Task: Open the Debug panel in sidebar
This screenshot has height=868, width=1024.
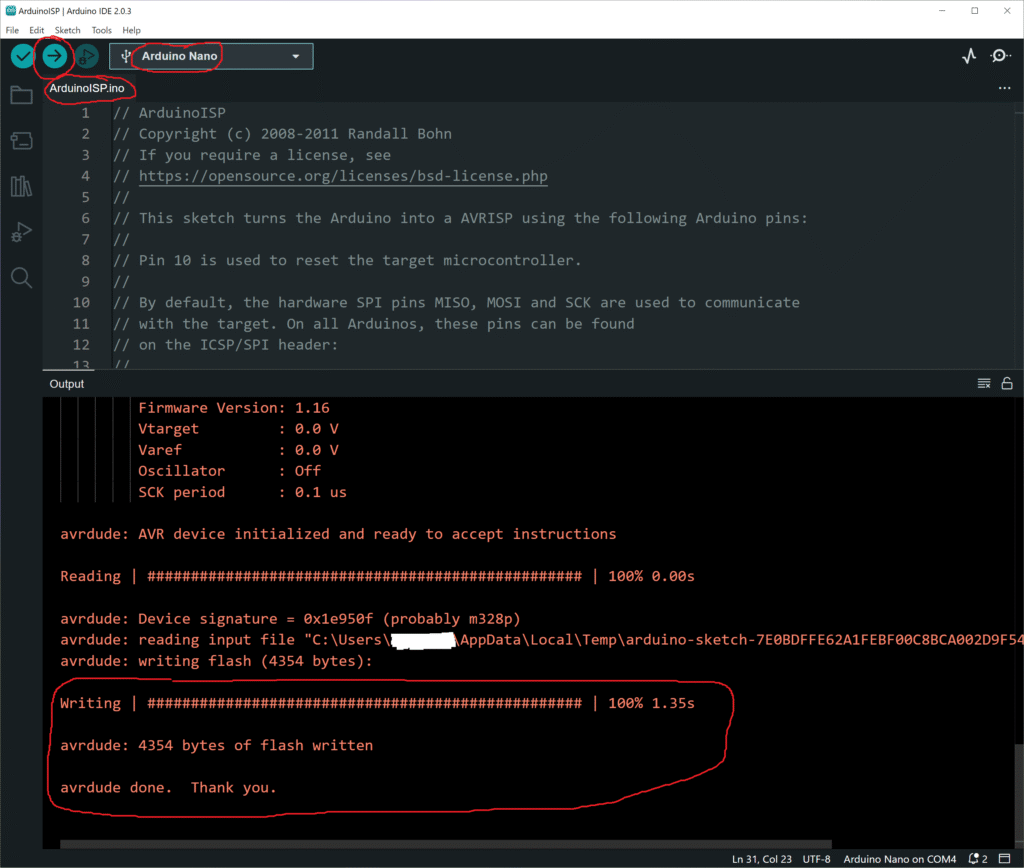Action: pos(21,232)
